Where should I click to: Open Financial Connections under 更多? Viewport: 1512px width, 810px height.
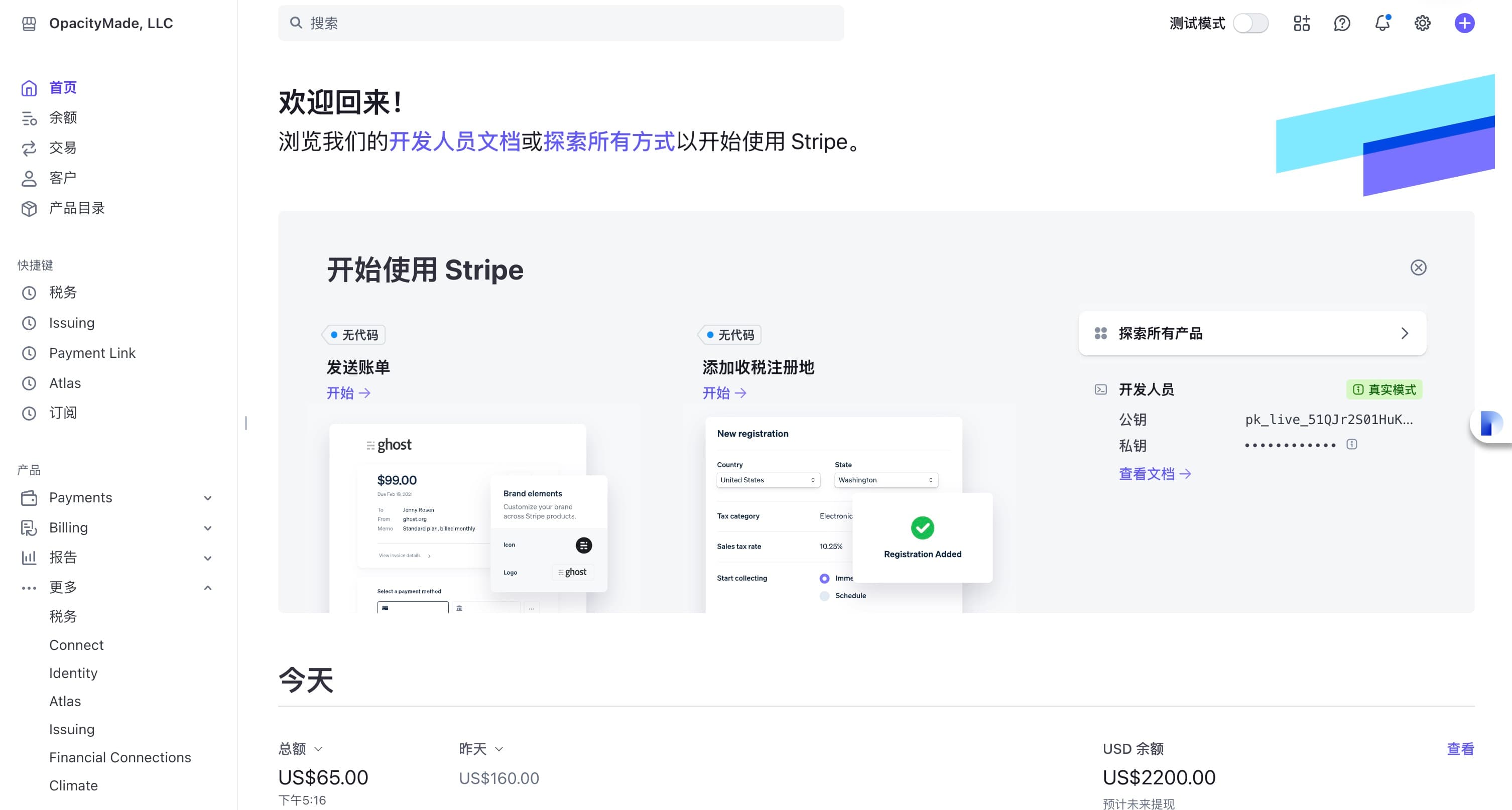pos(120,758)
